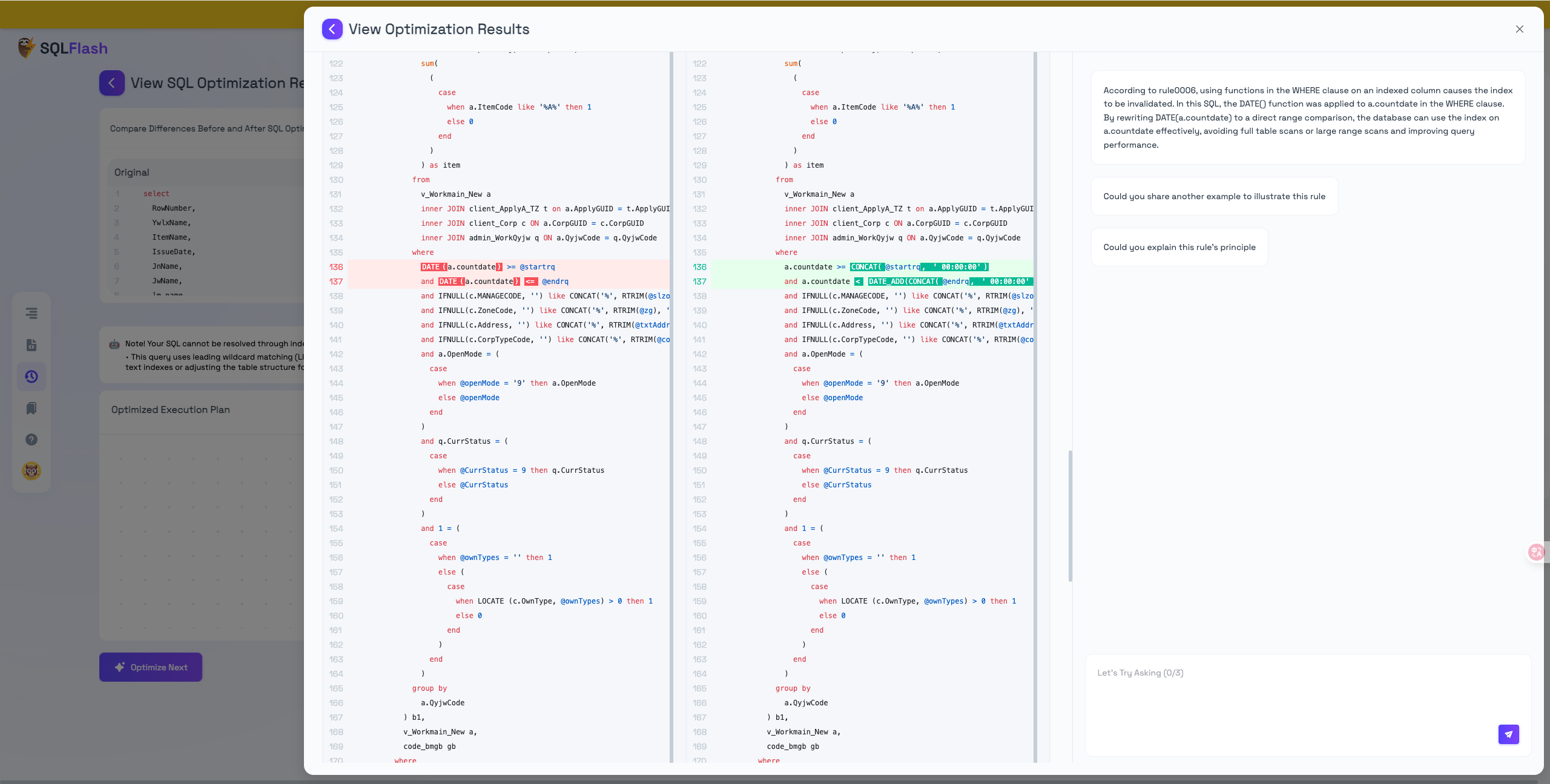Click 'Could you share another example' suggestion
This screenshot has width=1550, height=784.
click(x=1214, y=196)
